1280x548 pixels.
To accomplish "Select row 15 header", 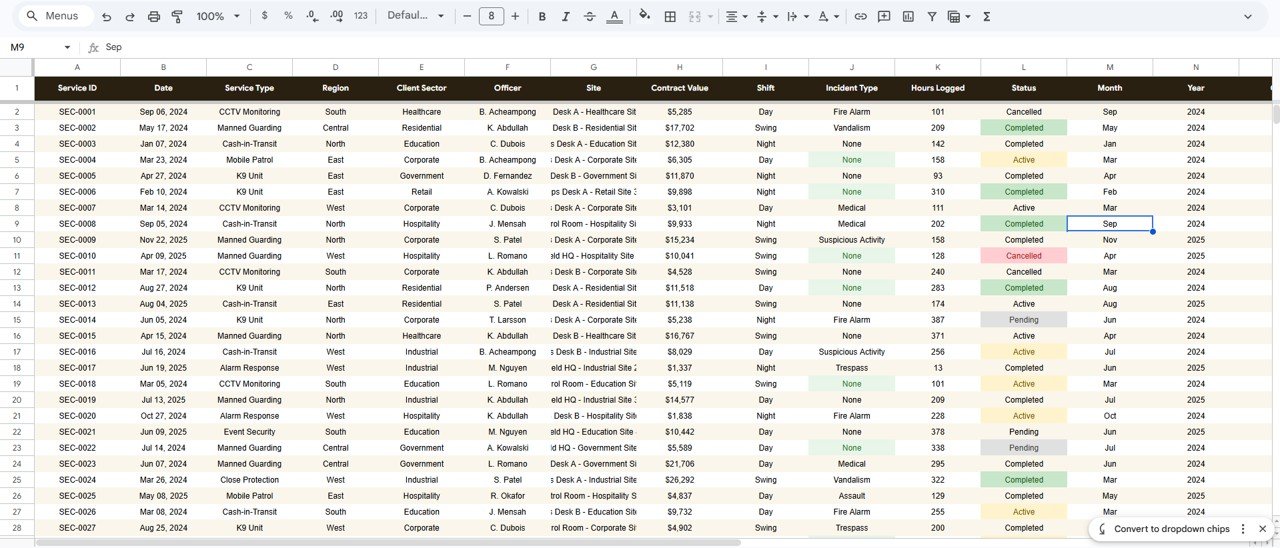I will point(17,320).
